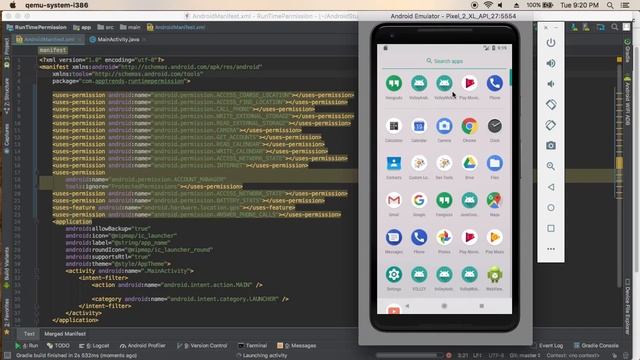Screen dimensions: 640x360
Task: Tap emulator sidebar Home circle icon
Action: click(551, 208)
